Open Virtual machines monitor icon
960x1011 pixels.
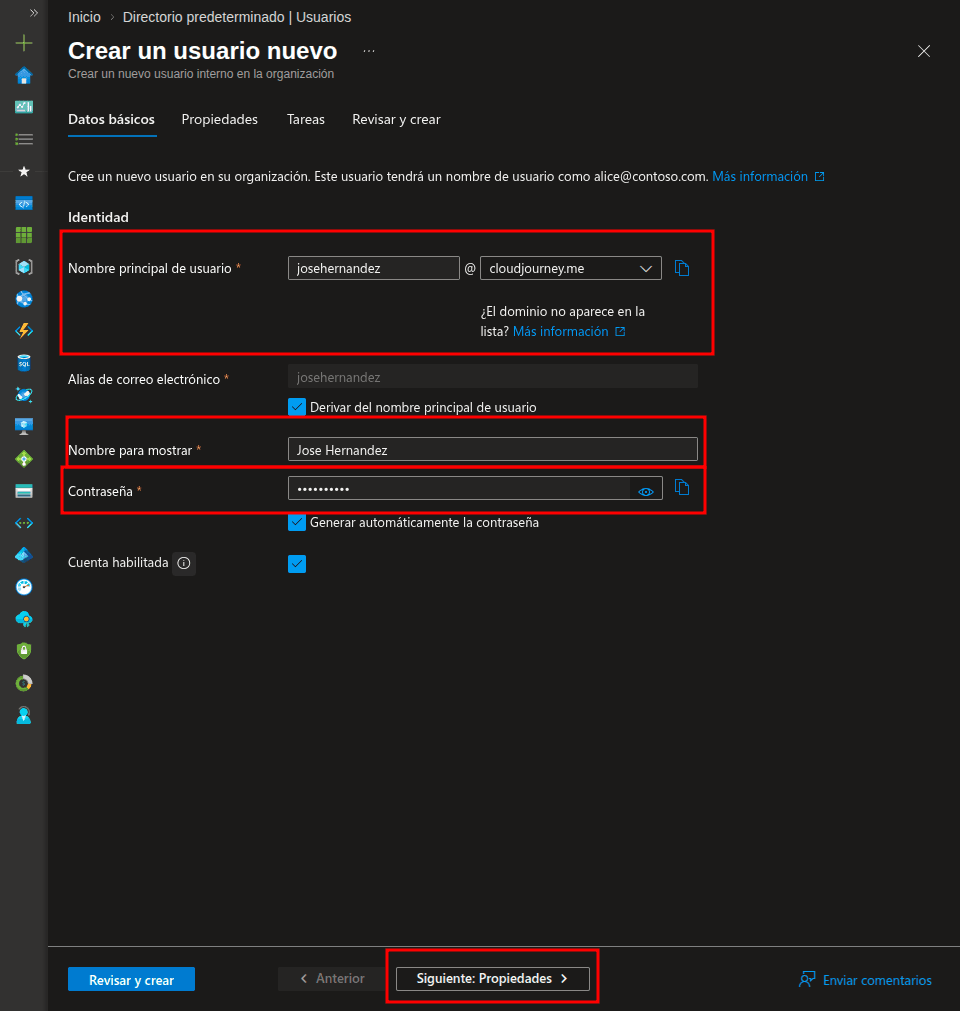[x=24, y=426]
